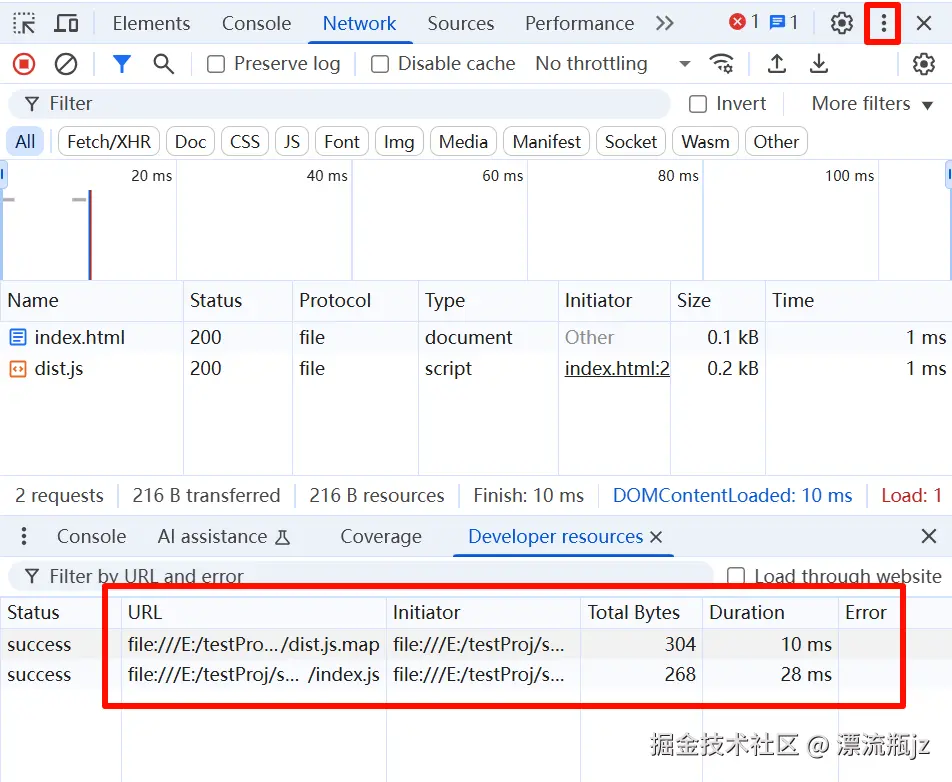This screenshot has height=782, width=952.
Task: Switch to the top Console tab
Action: 256,24
